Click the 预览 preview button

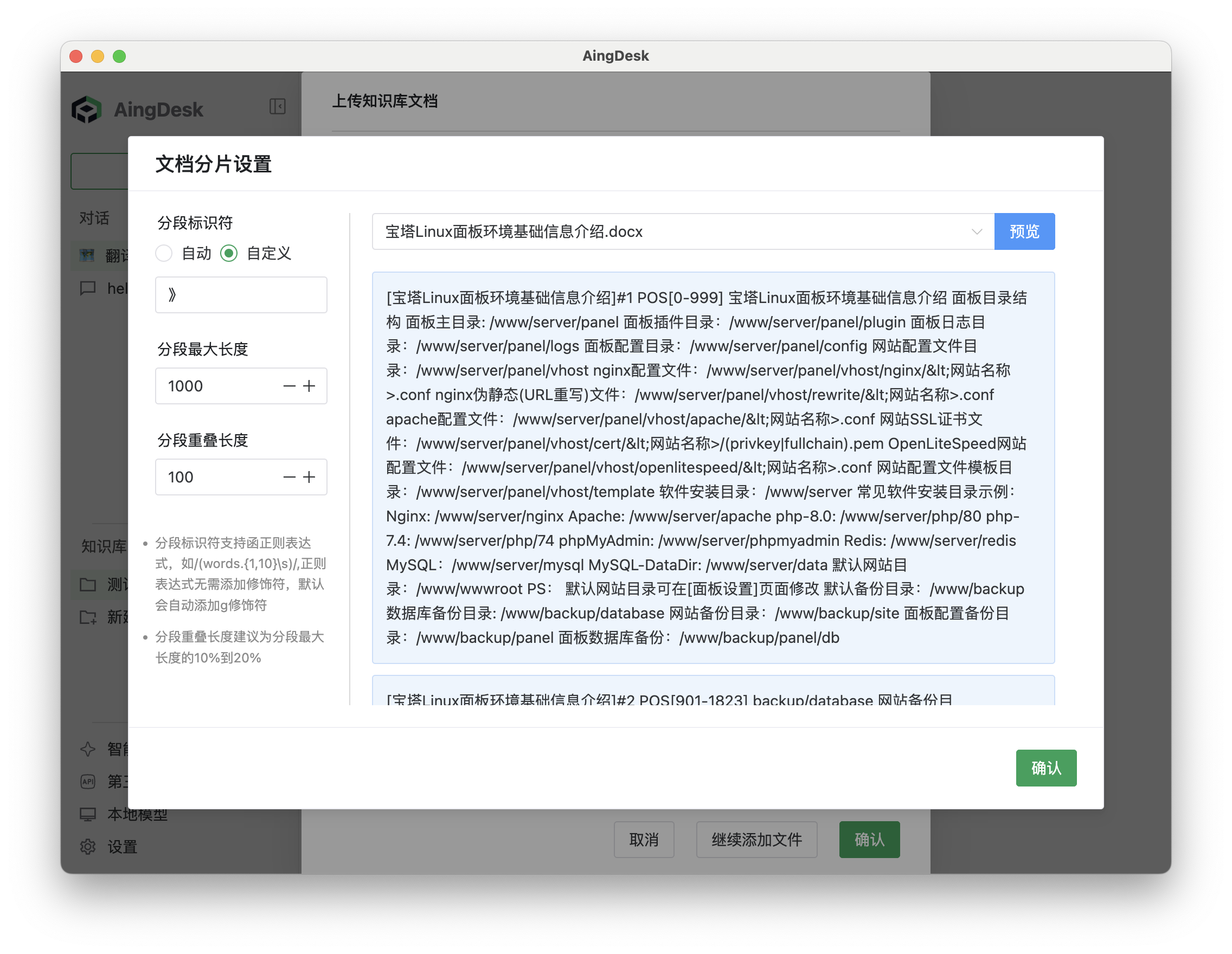pyautogui.click(x=1024, y=231)
